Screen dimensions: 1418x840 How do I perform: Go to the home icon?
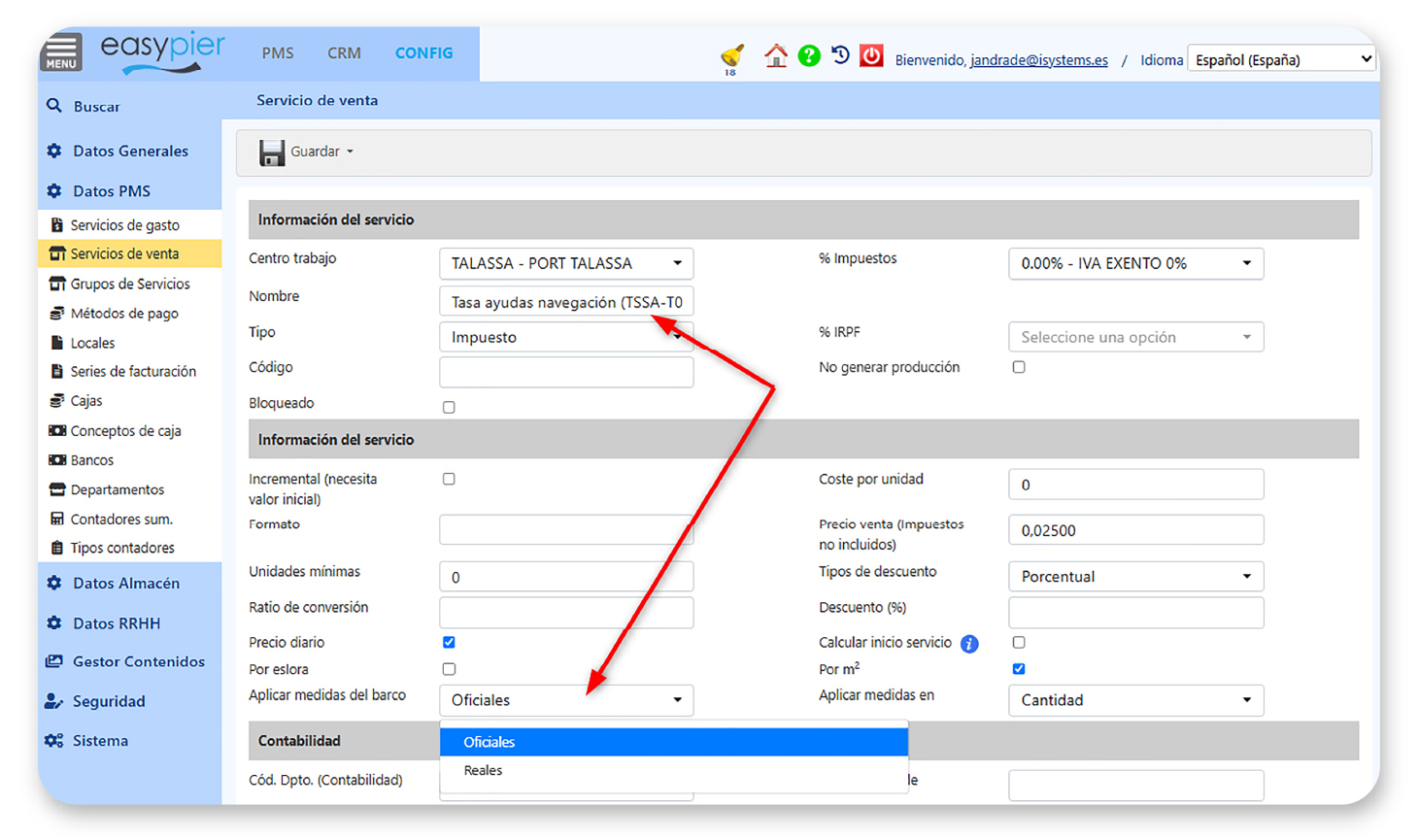(x=775, y=55)
